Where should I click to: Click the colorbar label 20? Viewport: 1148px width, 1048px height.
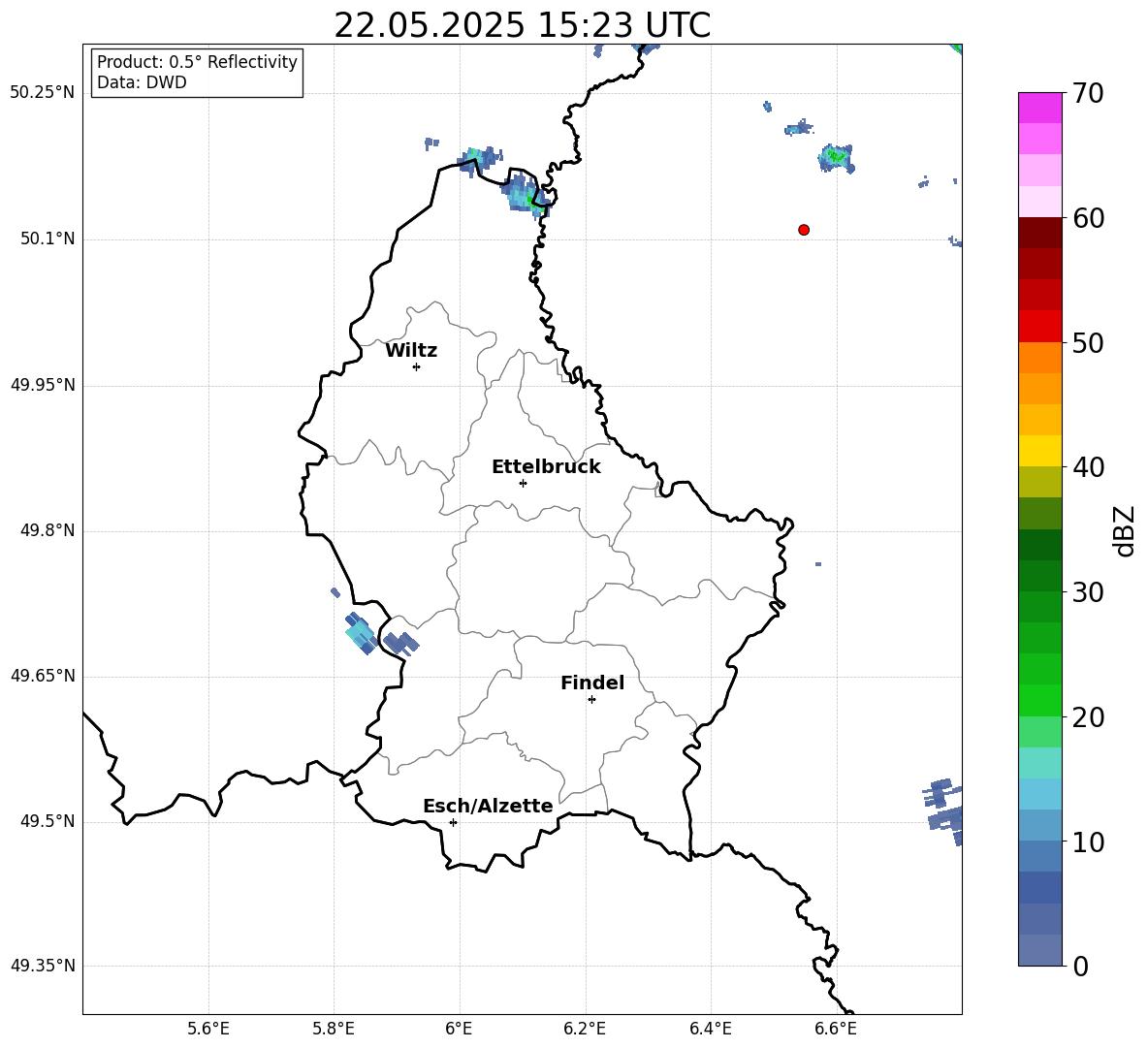(x=1088, y=717)
